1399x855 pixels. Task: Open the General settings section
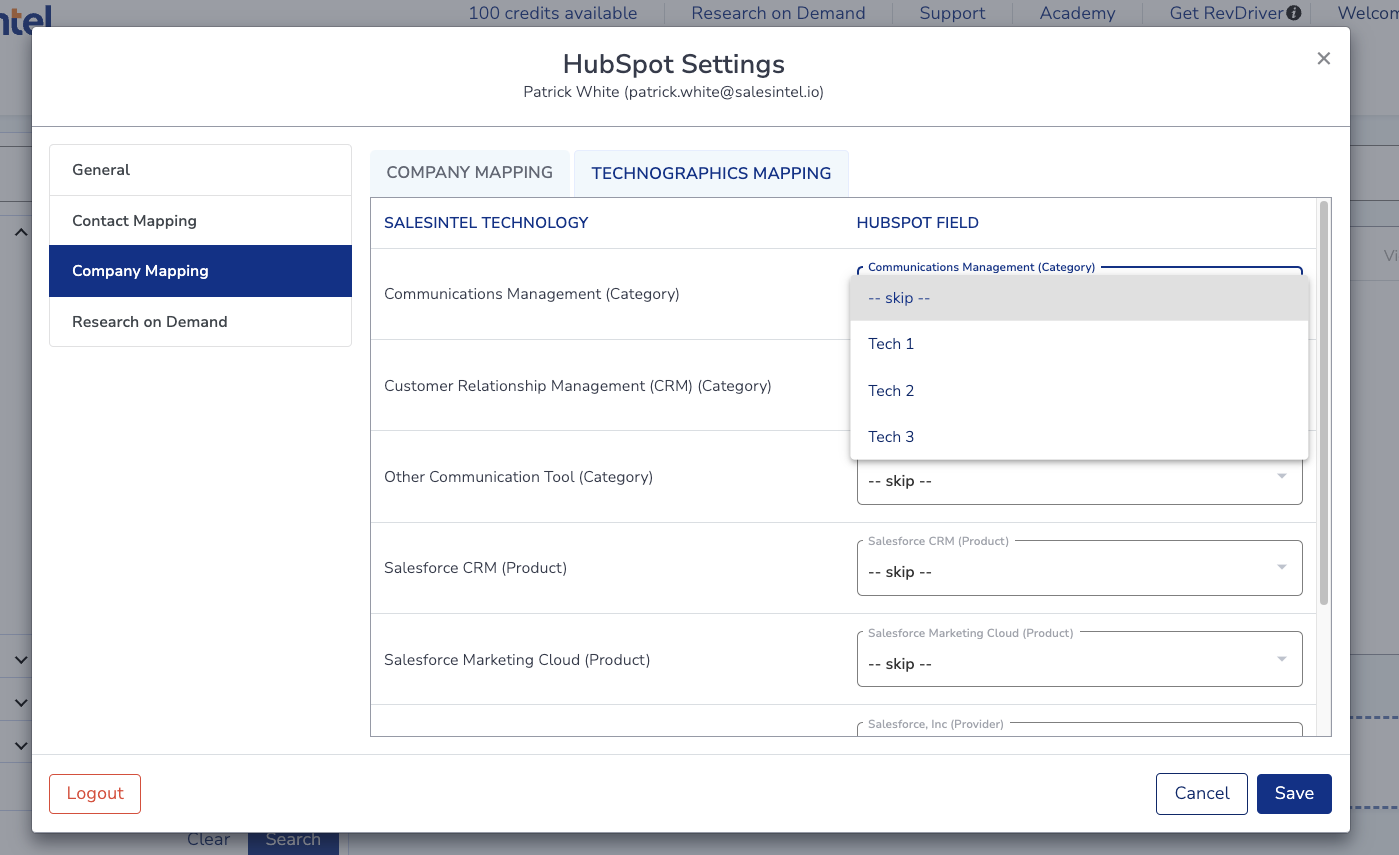click(200, 170)
